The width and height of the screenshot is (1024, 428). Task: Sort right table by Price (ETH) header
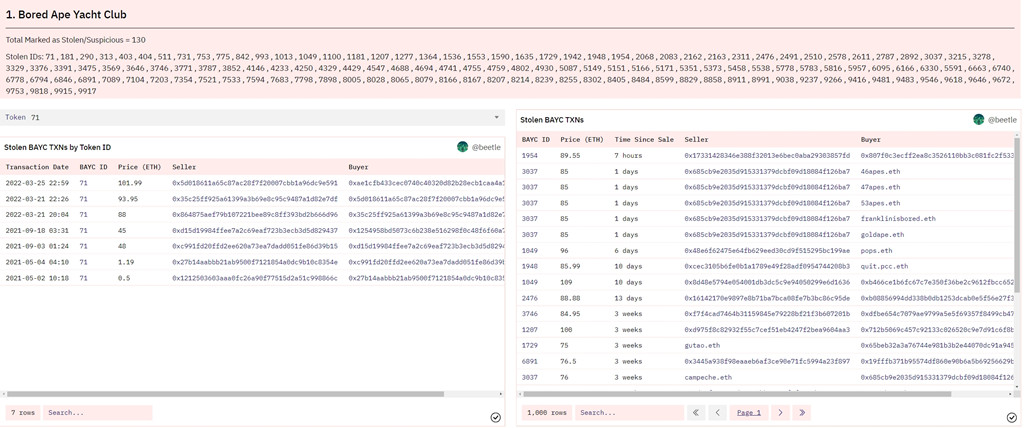pyautogui.click(x=582, y=139)
